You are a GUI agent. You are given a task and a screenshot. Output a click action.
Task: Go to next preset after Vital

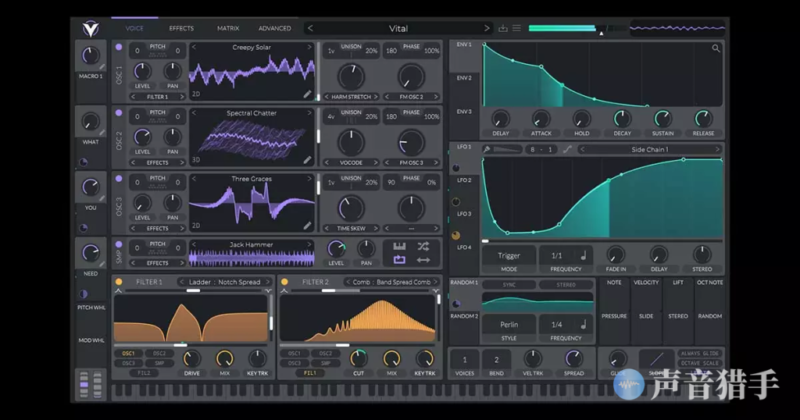point(487,28)
